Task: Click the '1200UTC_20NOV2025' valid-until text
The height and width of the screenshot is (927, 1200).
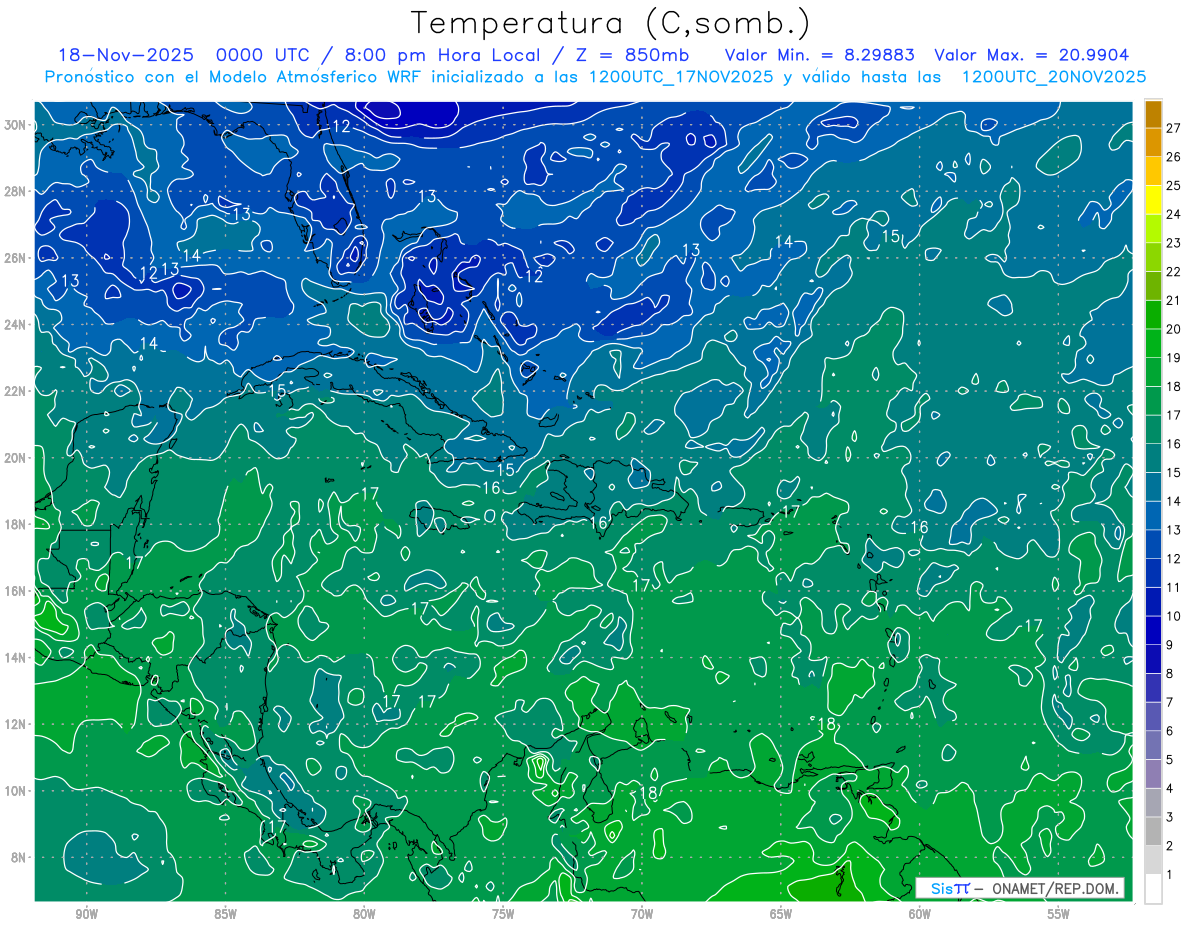Action: point(1053,76)
